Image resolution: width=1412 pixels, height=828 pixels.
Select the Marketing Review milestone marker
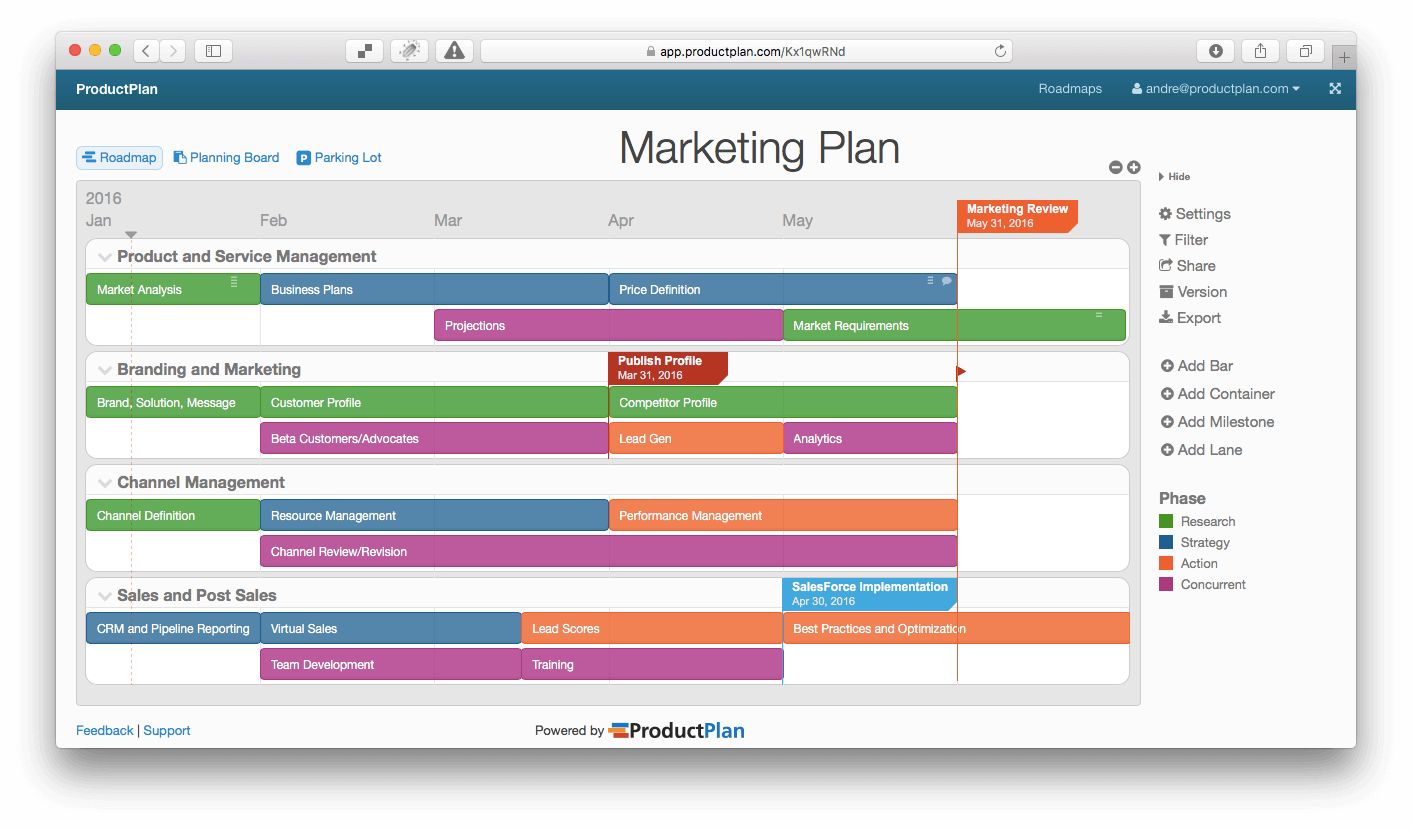click(x=1017, y=215)
